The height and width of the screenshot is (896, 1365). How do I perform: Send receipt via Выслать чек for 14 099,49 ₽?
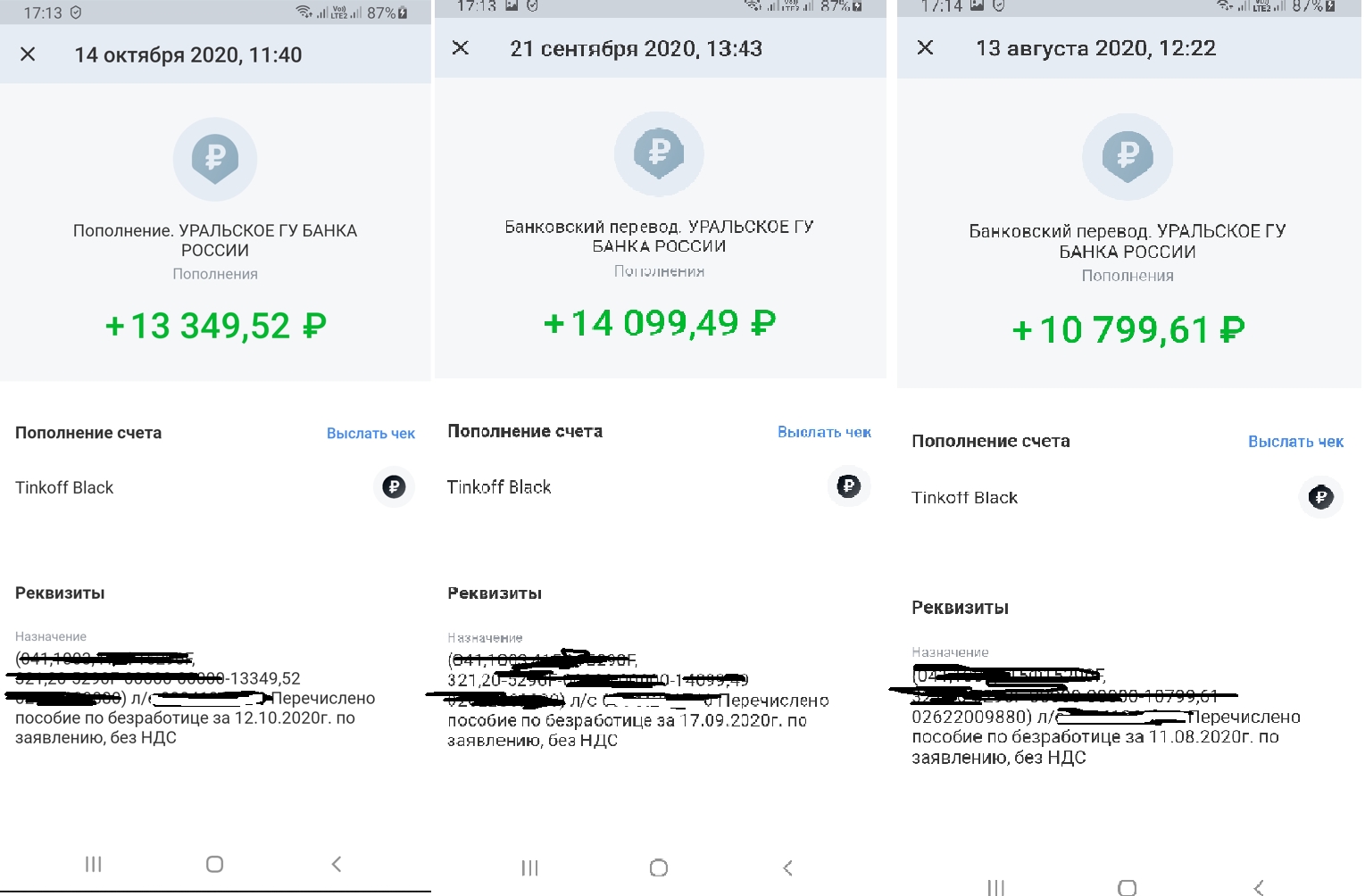[824, 432]
